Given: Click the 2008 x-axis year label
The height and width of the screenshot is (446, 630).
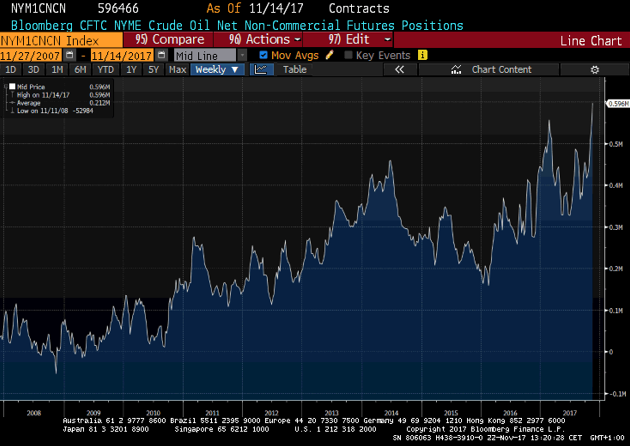Looking at the screenshot, I should (34, 413).
